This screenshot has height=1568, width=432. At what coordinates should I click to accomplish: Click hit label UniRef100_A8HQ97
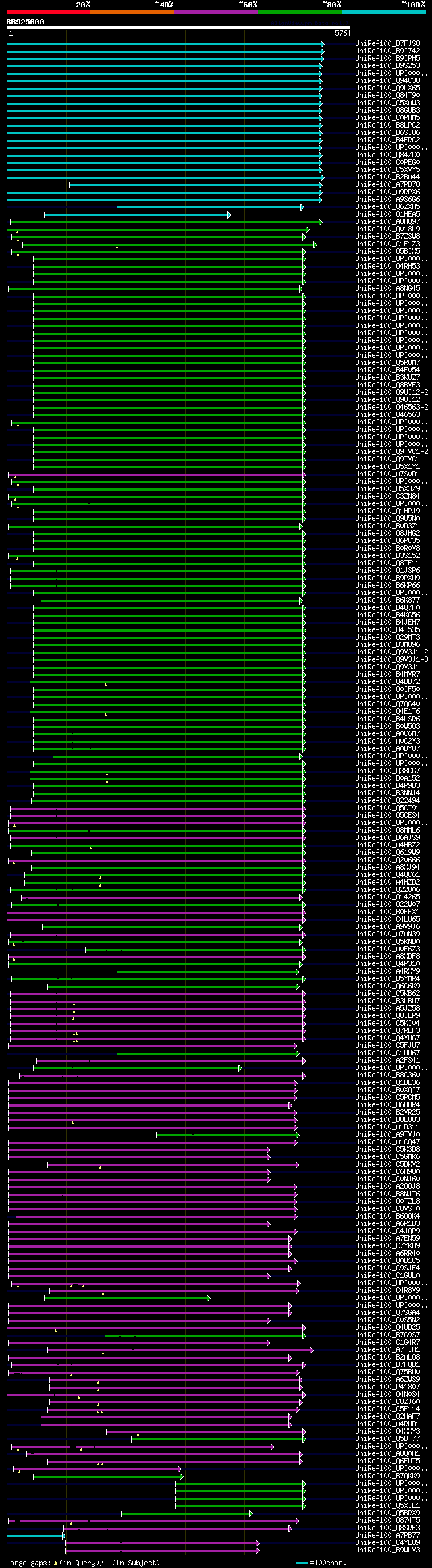click(387, 222)
